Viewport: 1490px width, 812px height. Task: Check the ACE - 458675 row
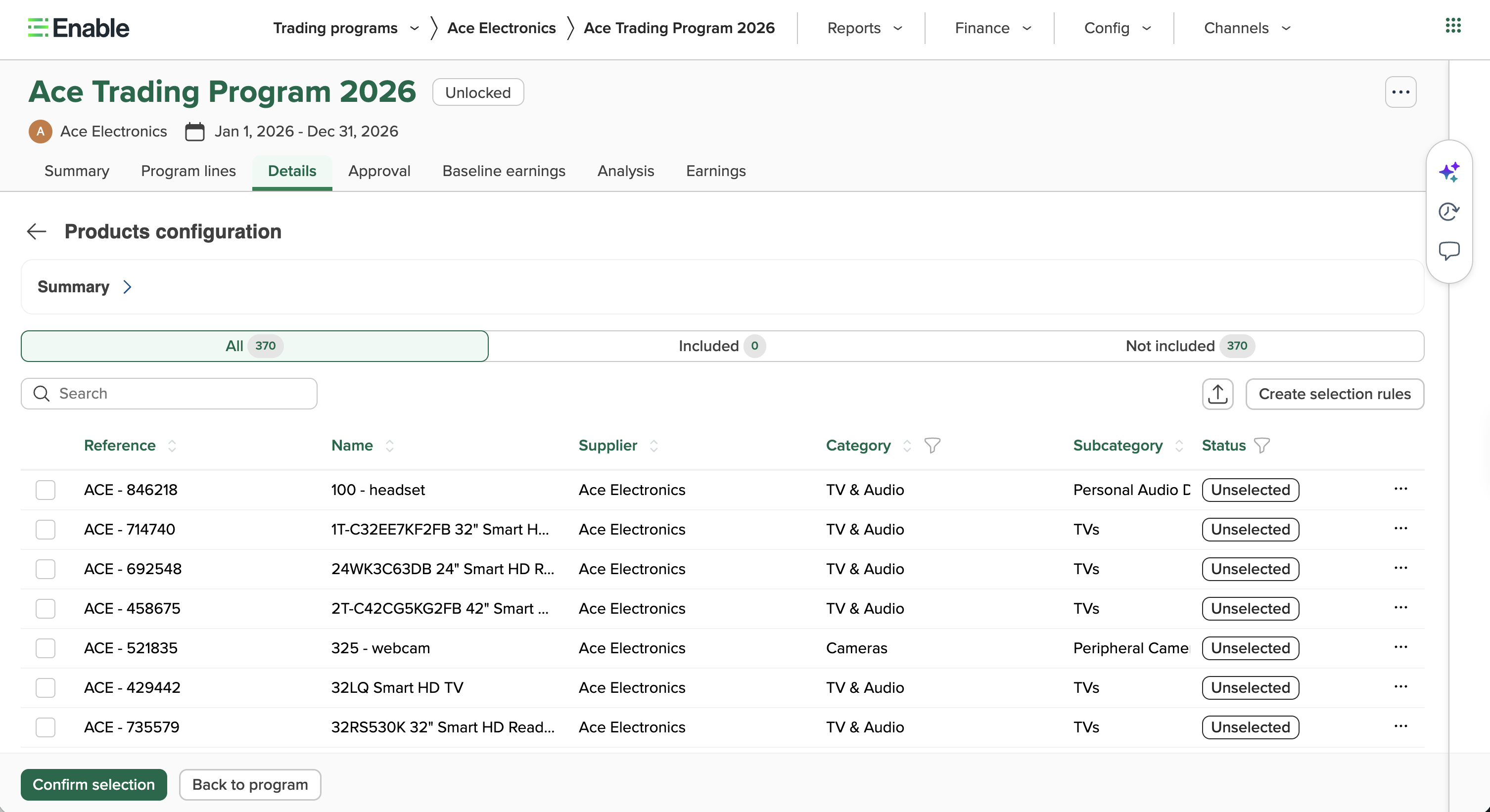tap(45, 608)
